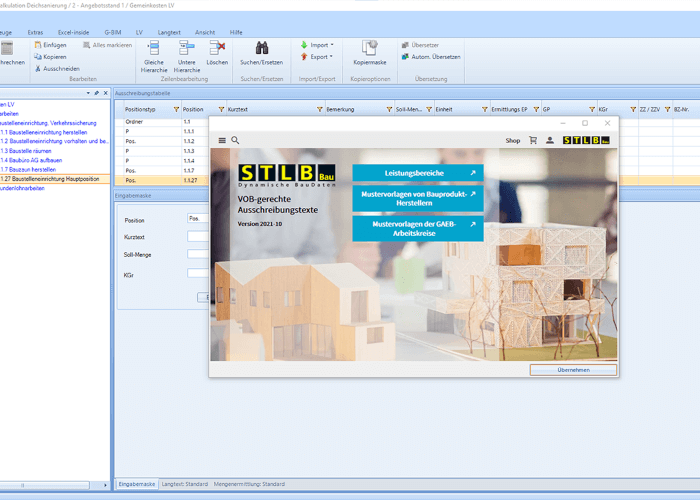Filter the KGr column
700x500 pixels.
point(633,109)
